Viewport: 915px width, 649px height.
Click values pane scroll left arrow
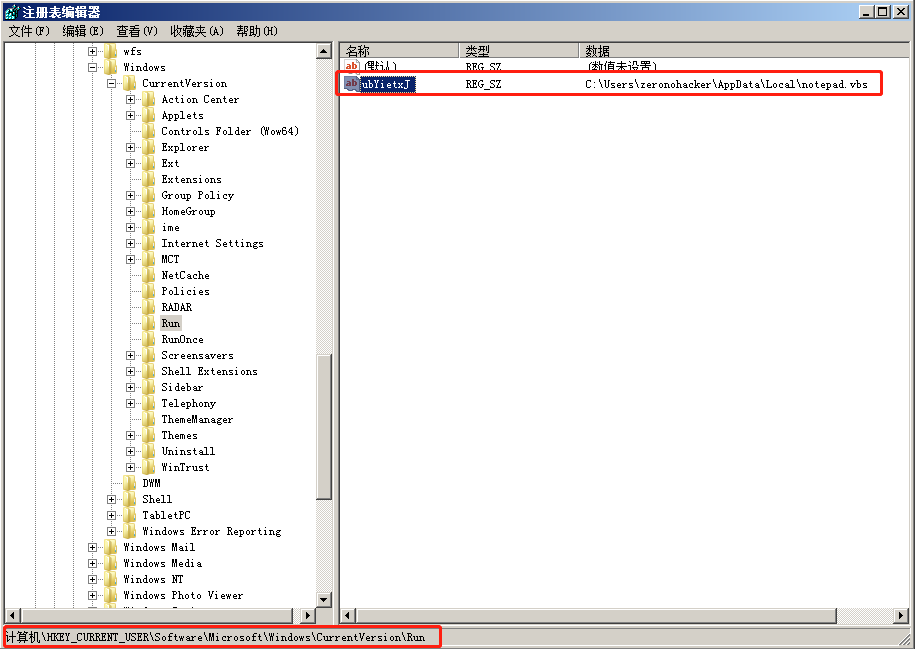(348, 615)
